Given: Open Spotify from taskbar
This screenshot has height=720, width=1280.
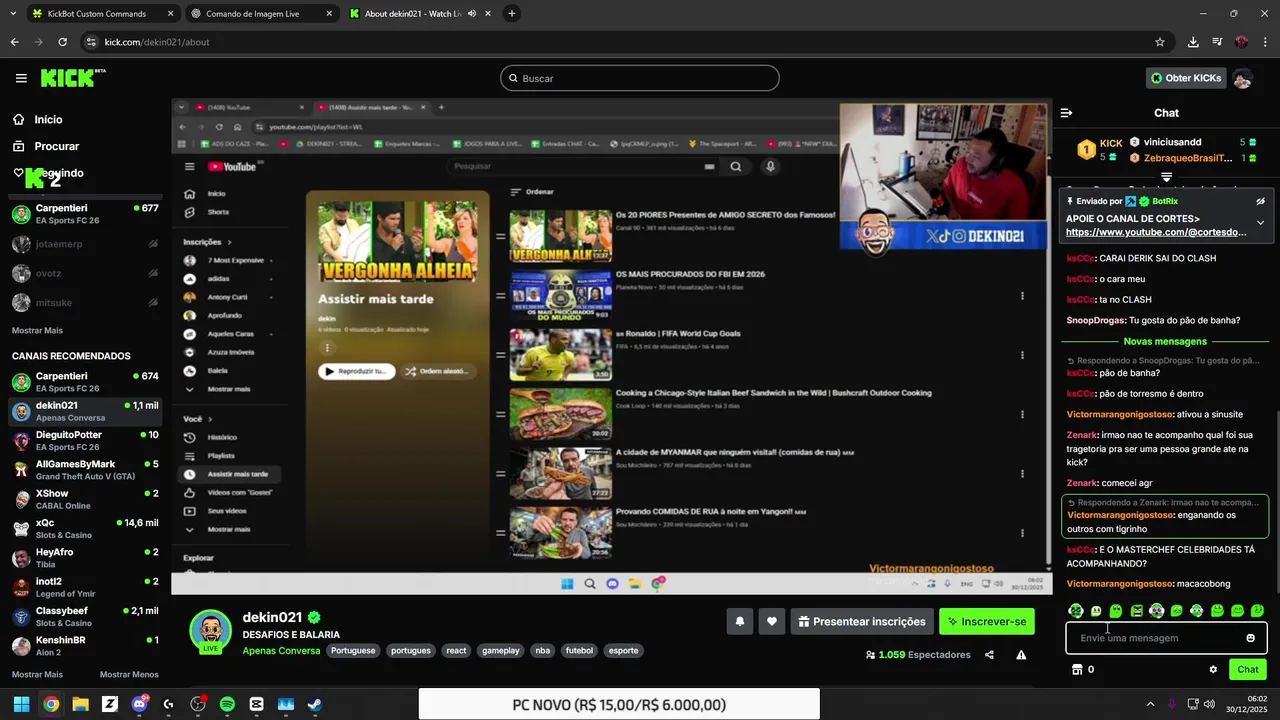Looking at the screenshot, I should tap(227, 704).
